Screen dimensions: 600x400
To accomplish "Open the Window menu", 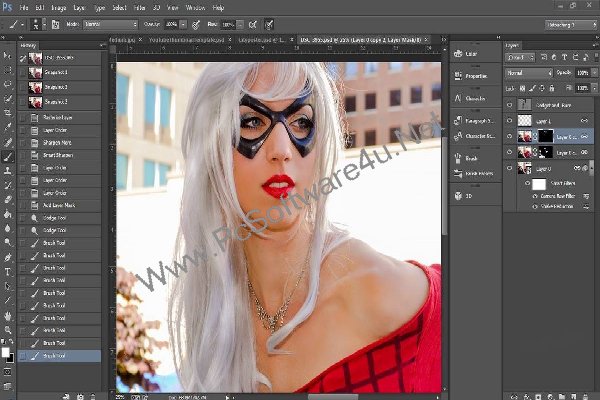I will click(195, 8).
